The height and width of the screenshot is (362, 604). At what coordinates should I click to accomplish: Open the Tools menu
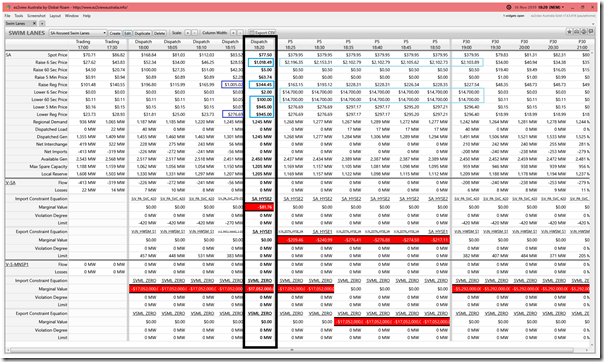click(19, 16)
